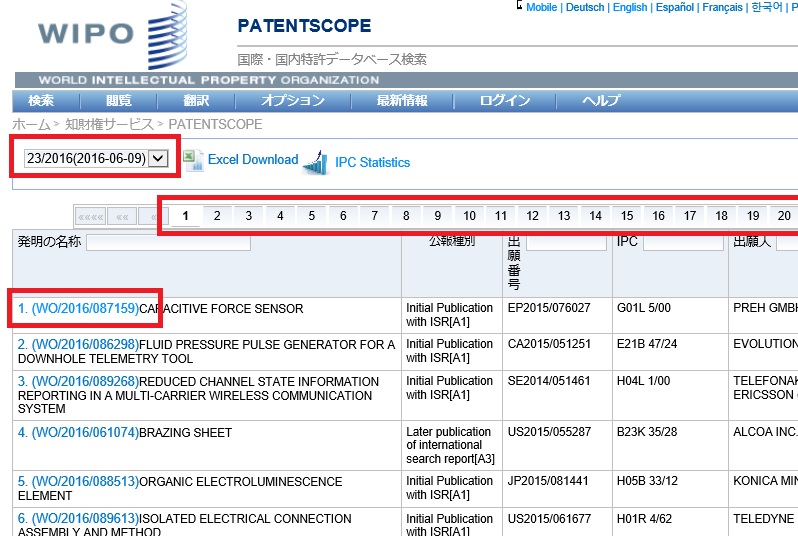Go to results page 18
The width and height of the screenshot is (798, 536).
pyautogui.click(x=722, y=216)
